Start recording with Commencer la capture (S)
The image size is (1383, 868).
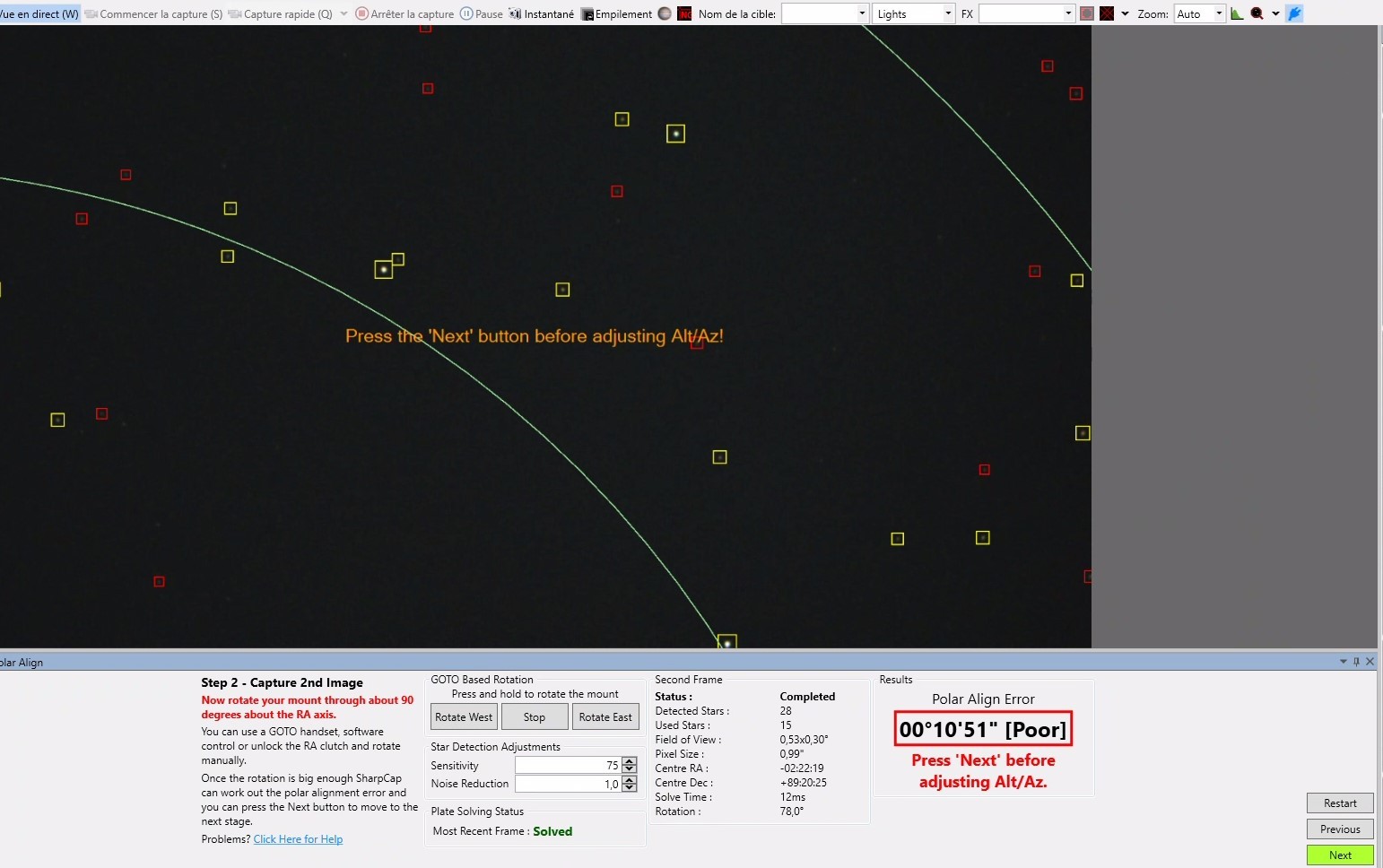(x=153, y=13)
